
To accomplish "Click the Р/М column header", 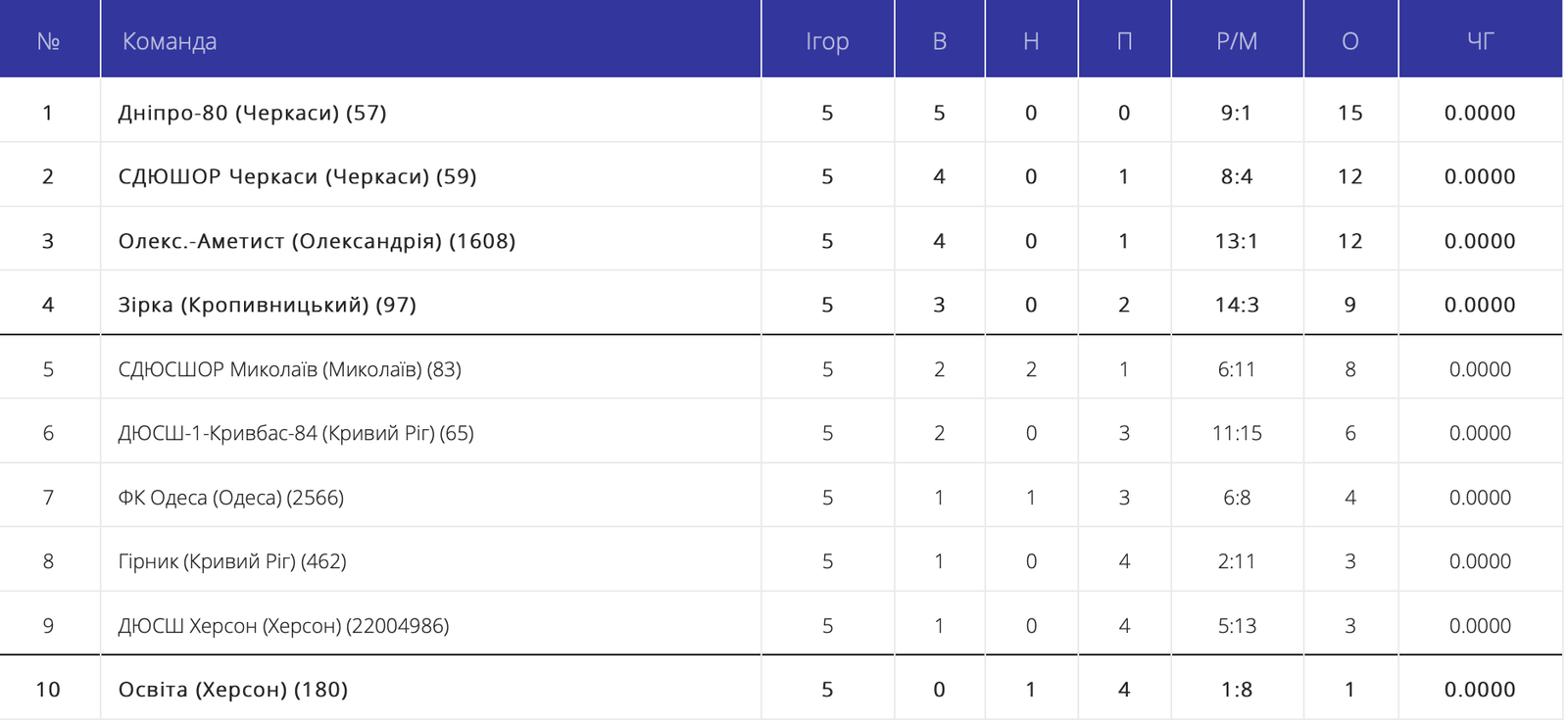I will [1237, 41].
